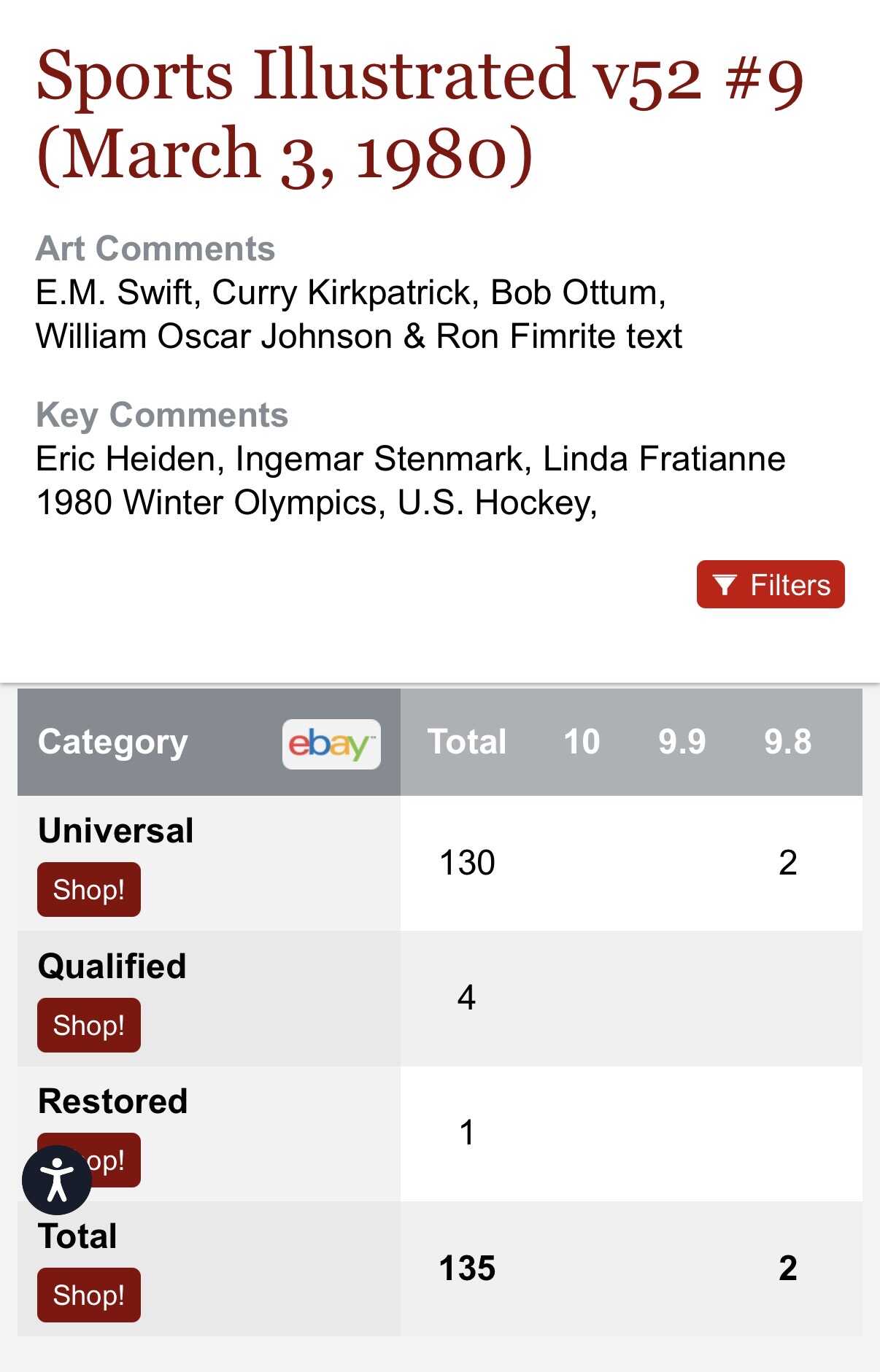The image size is (880, 1372).
Task: Open the Filters button
Action: pyautogui.click(x=771, y=585)
